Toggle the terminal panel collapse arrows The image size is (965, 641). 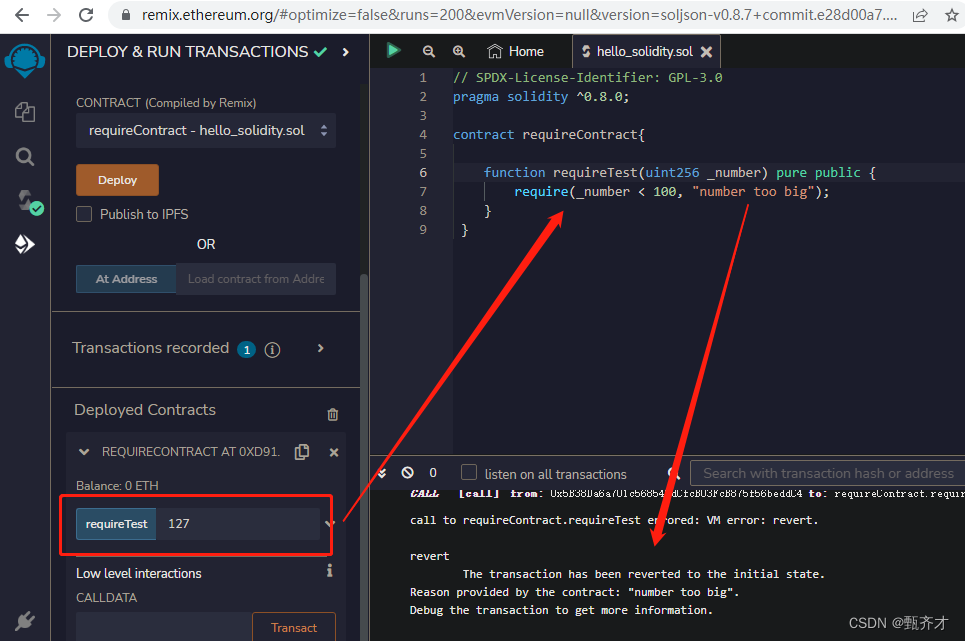382,473
